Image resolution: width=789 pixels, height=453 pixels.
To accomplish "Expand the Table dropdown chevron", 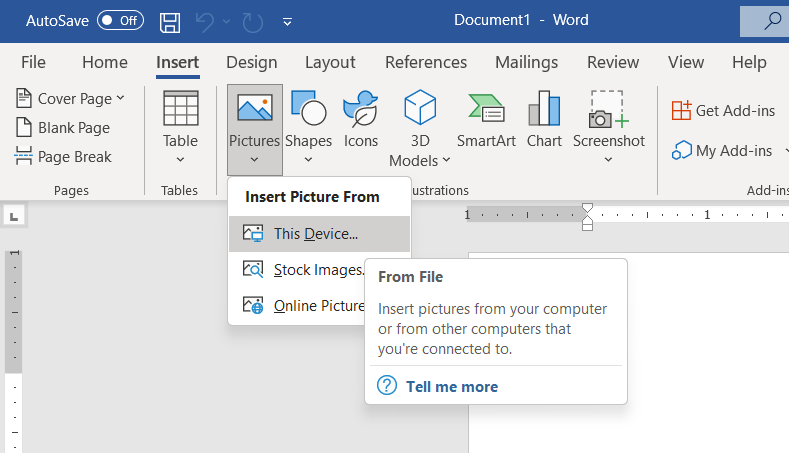I will (180, 160).
